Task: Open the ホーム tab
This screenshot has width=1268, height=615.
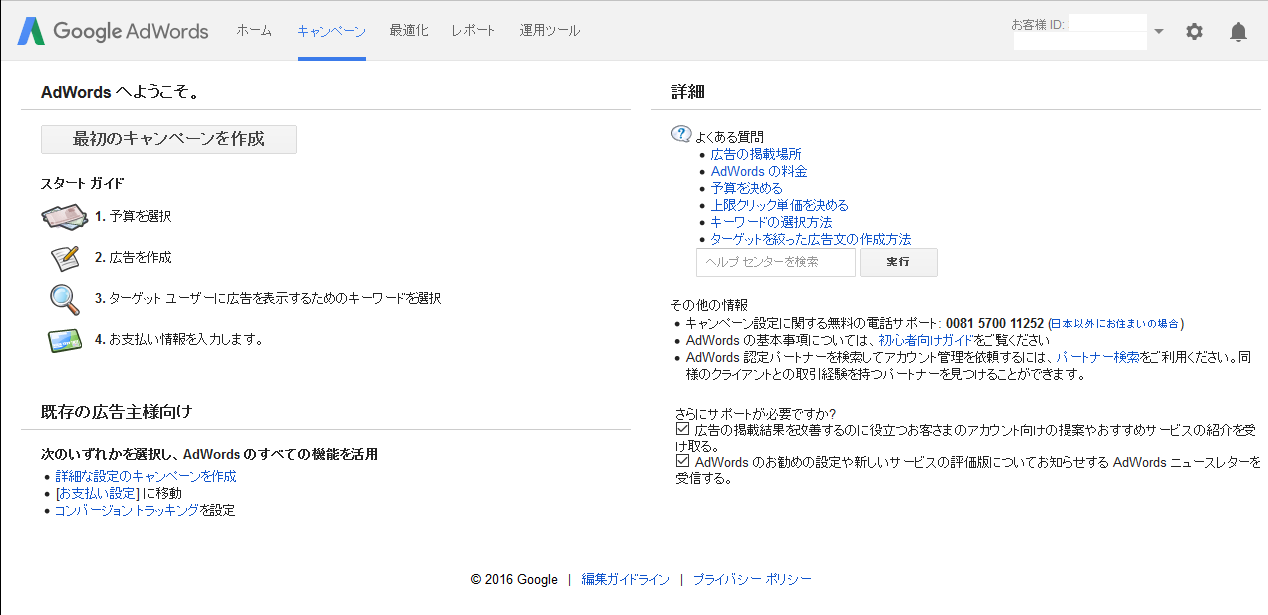Action: (x=254, y=31)
